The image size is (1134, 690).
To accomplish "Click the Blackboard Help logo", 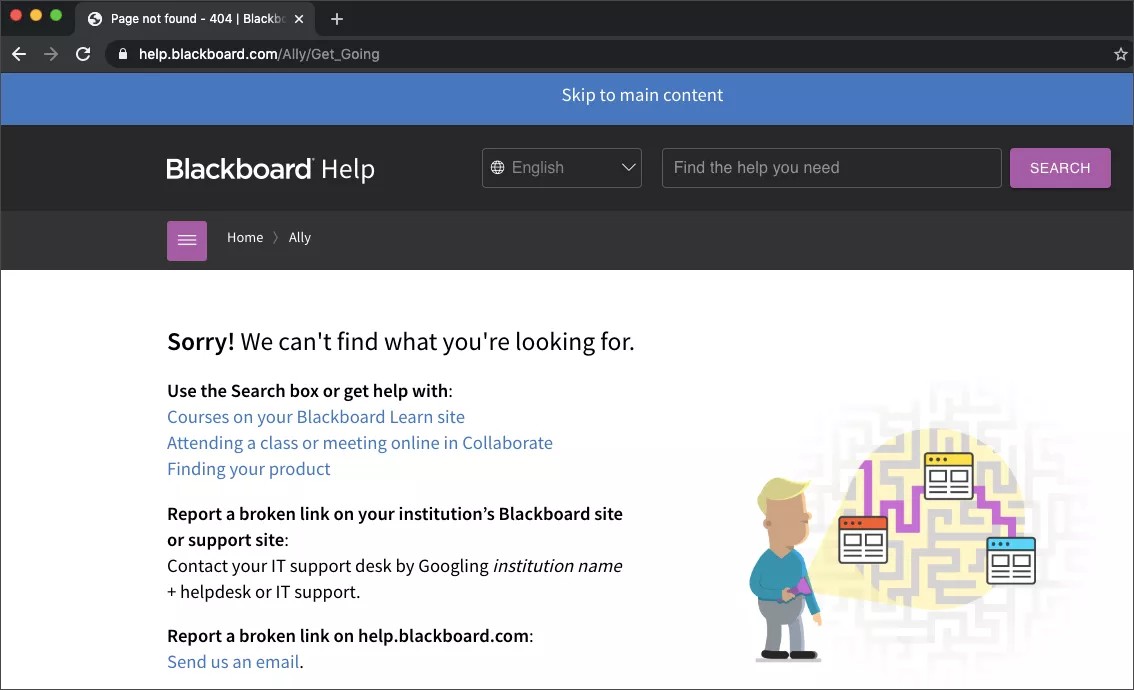I will (270, 169).
